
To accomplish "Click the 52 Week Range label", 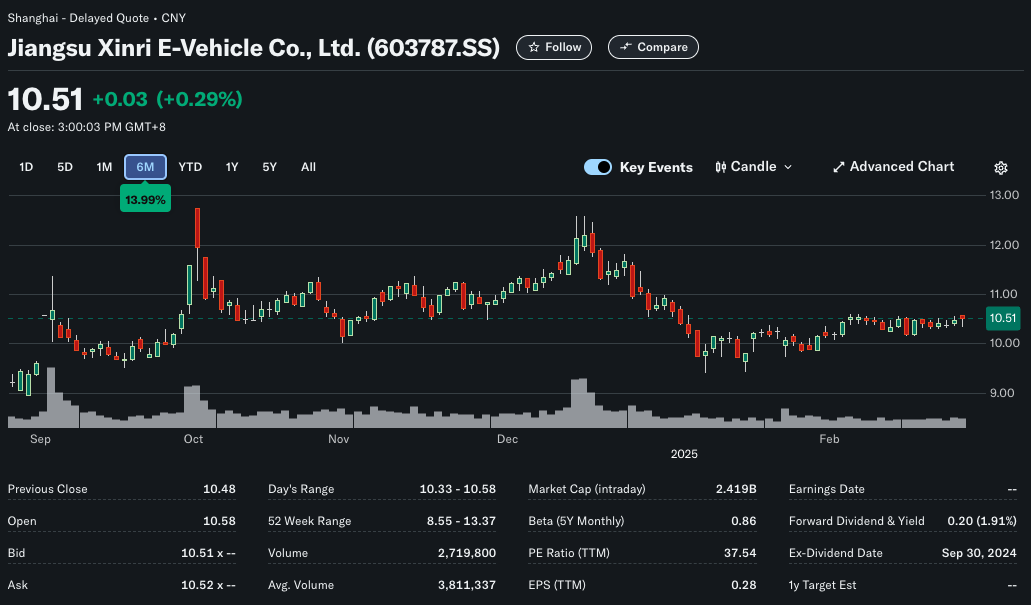I will click(x=310, y=521).
